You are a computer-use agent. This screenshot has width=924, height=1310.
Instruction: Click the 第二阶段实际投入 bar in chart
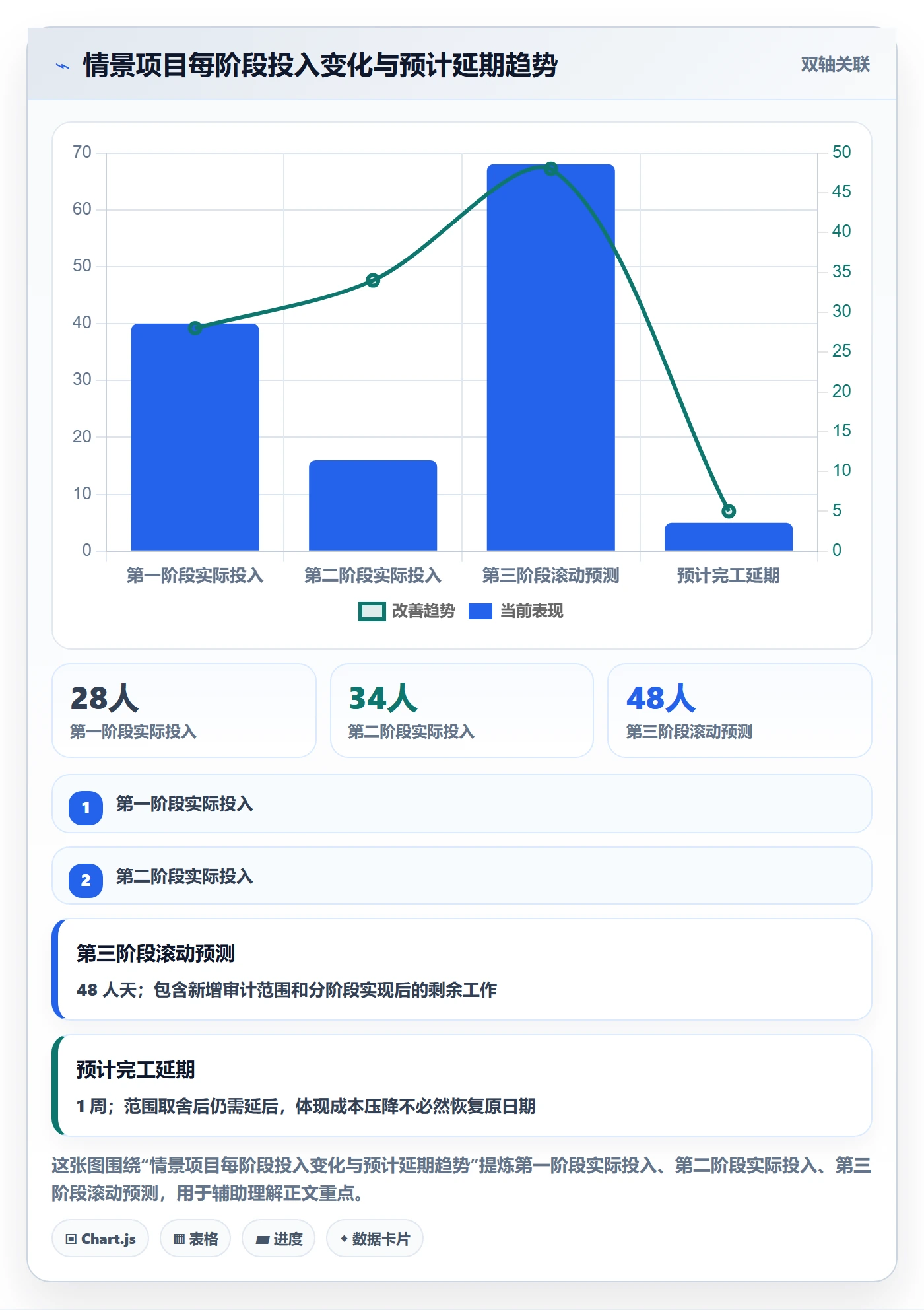(373, 505)
